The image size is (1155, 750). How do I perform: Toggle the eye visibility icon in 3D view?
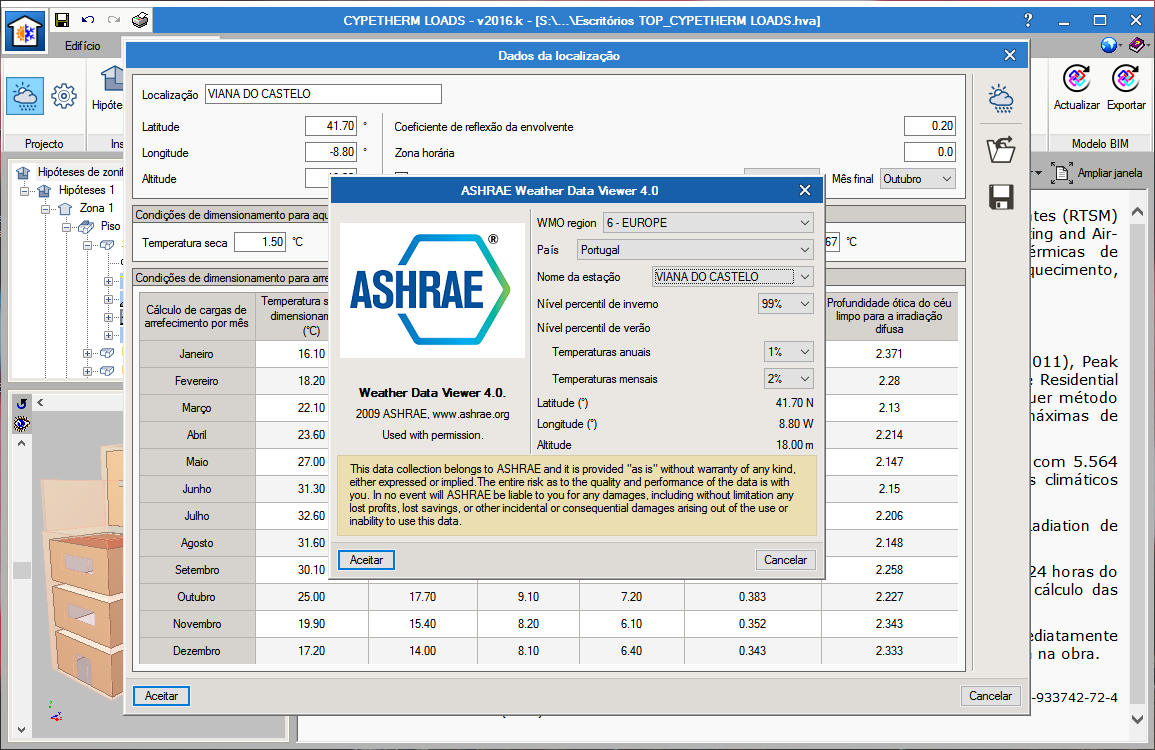click(21, 423)
